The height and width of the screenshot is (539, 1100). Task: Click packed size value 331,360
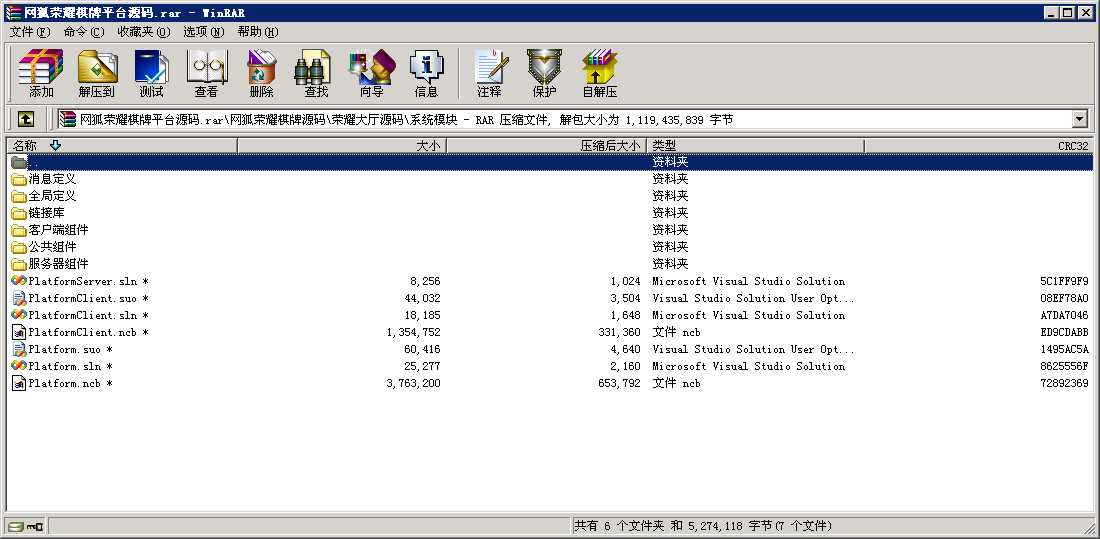click(617, 332)
